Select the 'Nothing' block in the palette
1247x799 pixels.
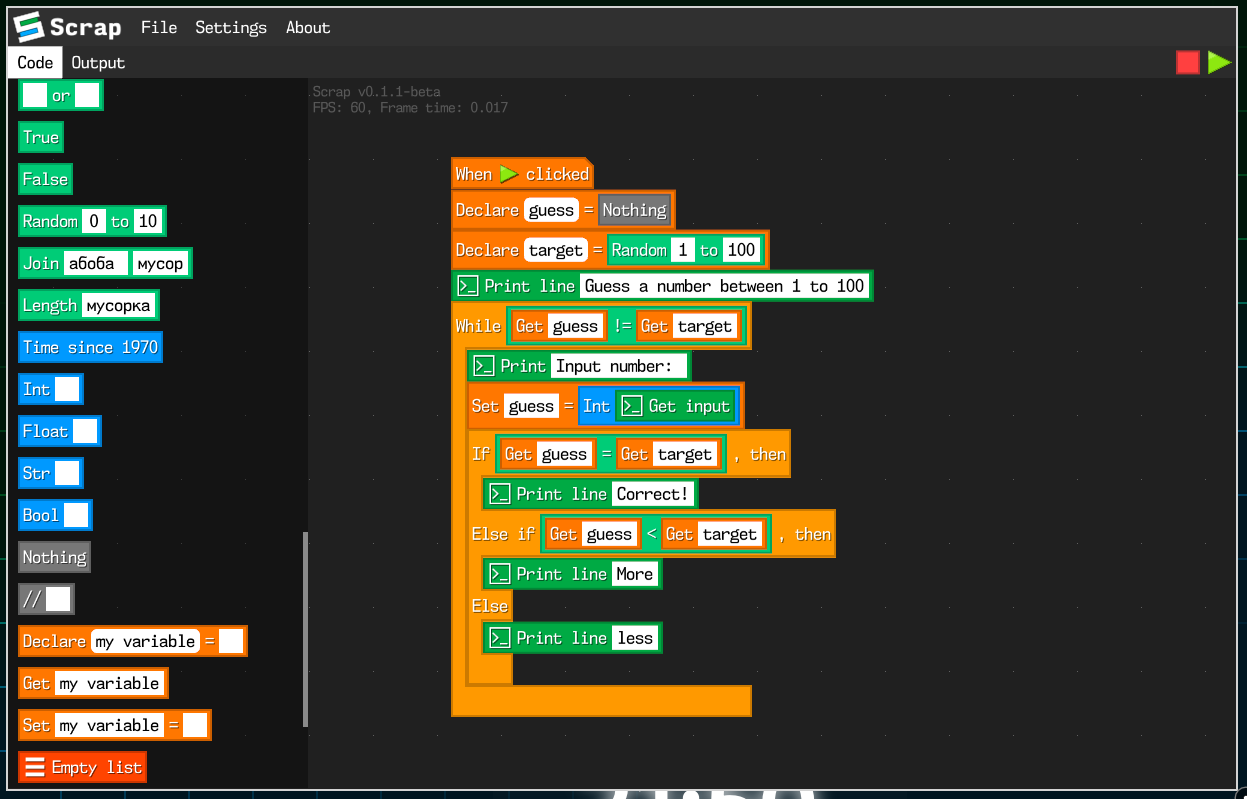53,557
